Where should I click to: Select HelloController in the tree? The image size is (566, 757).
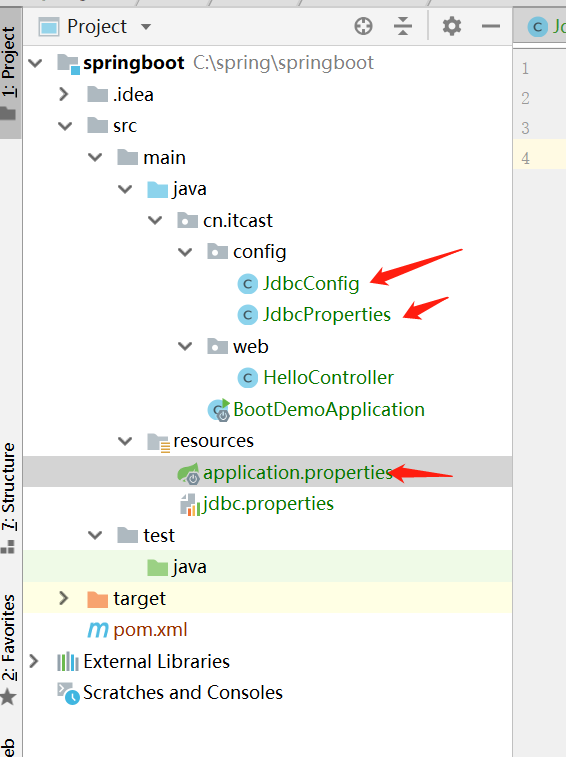pos(328,378)
